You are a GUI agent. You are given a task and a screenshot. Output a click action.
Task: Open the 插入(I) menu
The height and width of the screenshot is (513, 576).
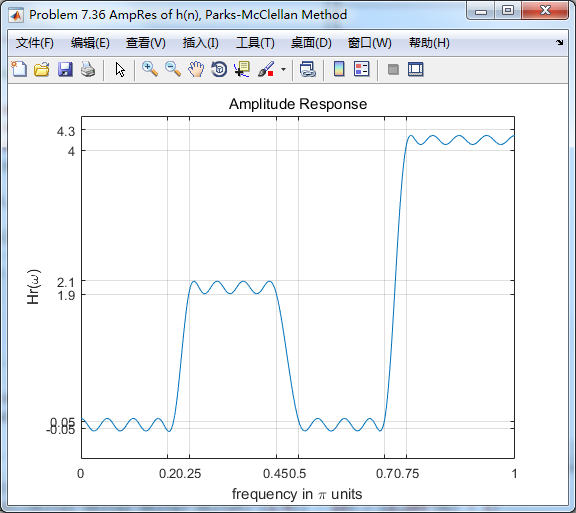pos(201,43)
